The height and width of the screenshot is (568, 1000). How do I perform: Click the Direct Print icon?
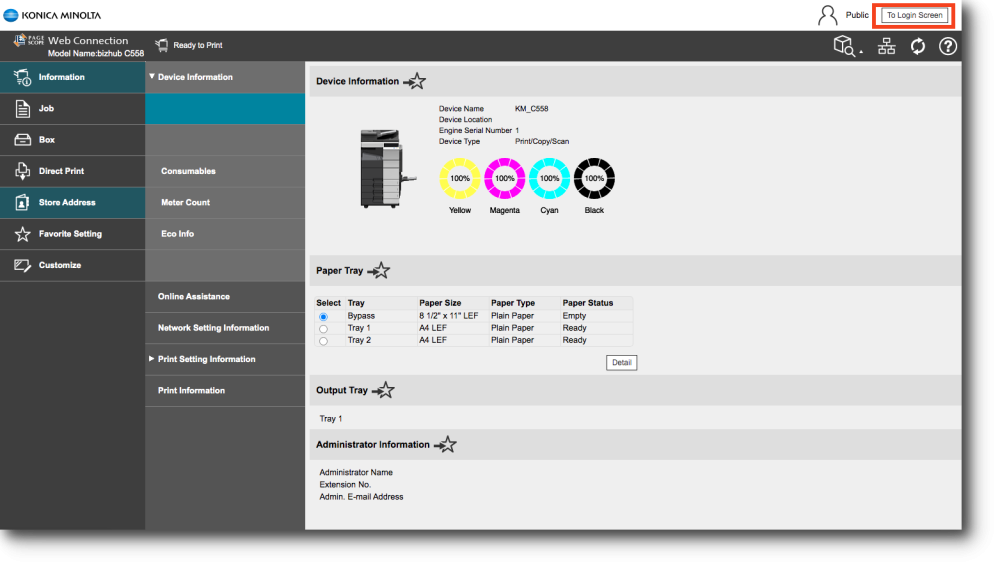click(22, 171)
